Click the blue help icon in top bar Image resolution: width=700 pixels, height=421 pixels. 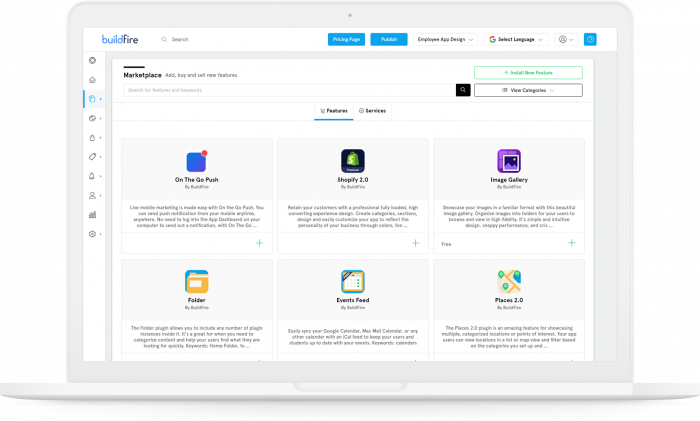click(590, 39)
